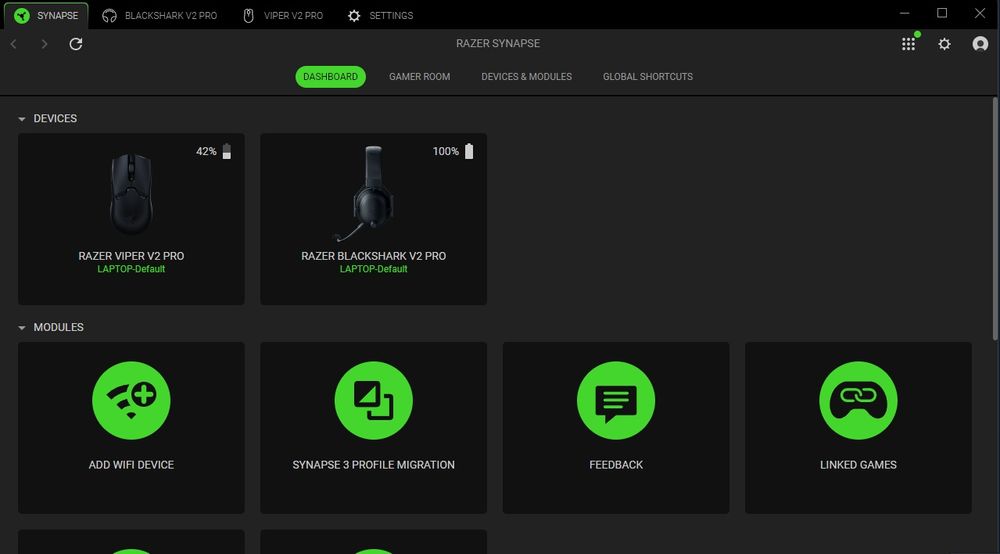Go forward with the right arrow

(44, 44)
